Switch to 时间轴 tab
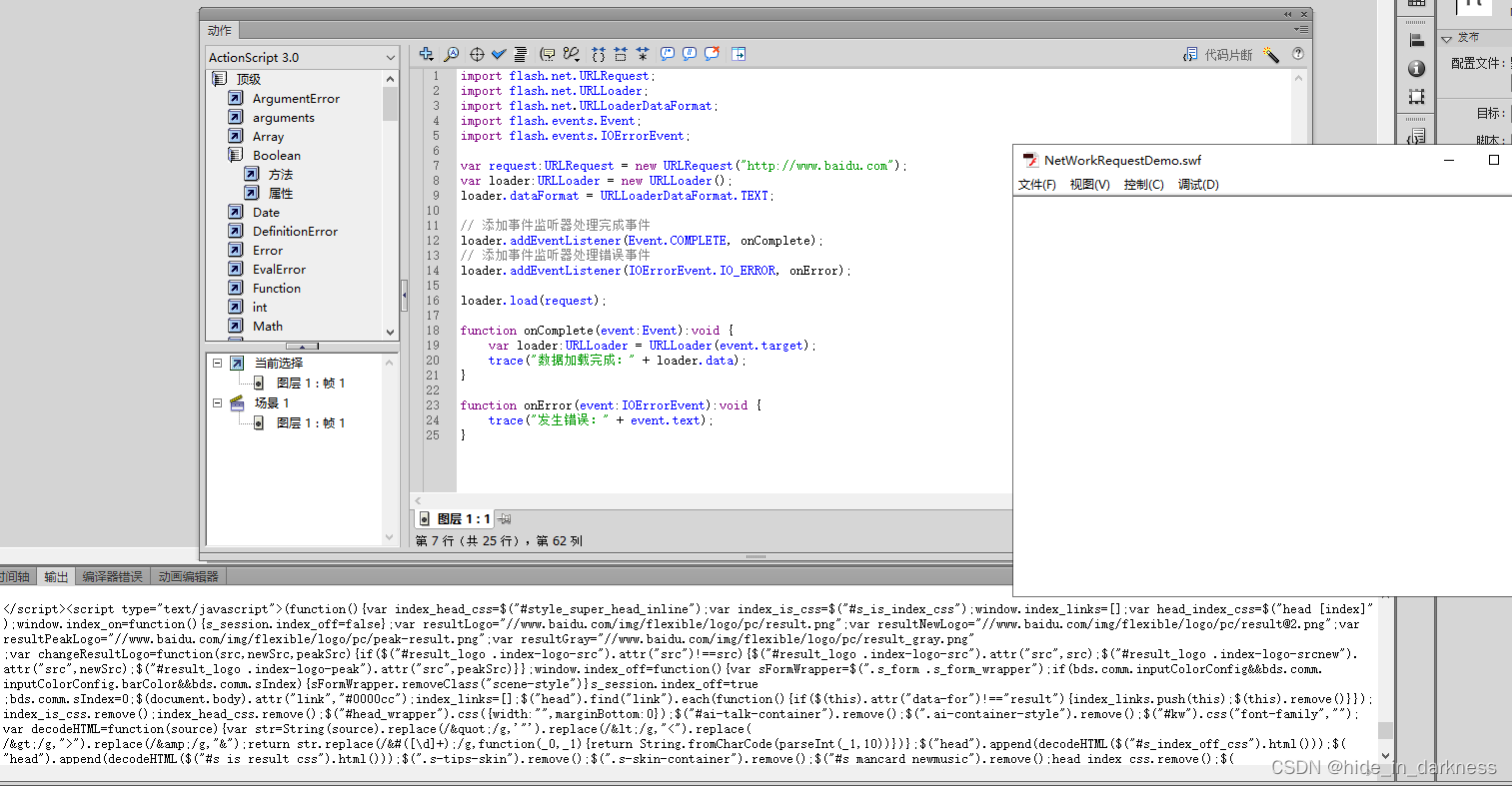The image size is (1512, 786). [x=14, y=576]
